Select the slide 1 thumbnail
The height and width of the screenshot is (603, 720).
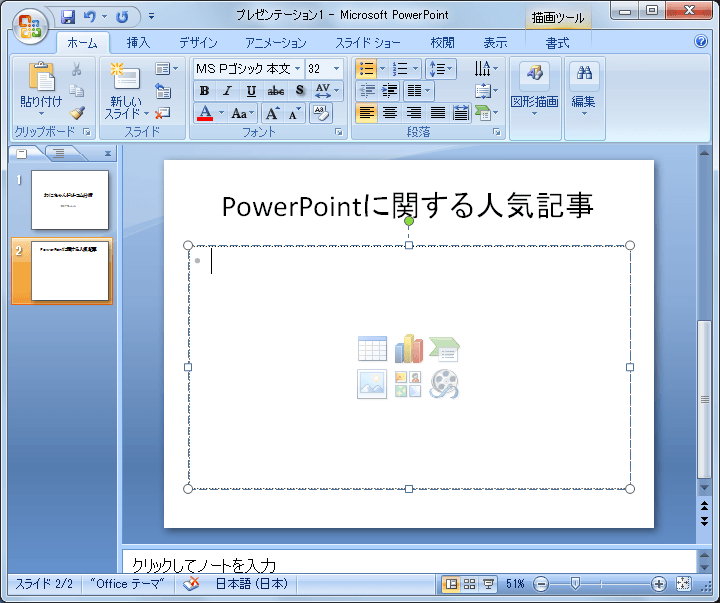[69, 198]
